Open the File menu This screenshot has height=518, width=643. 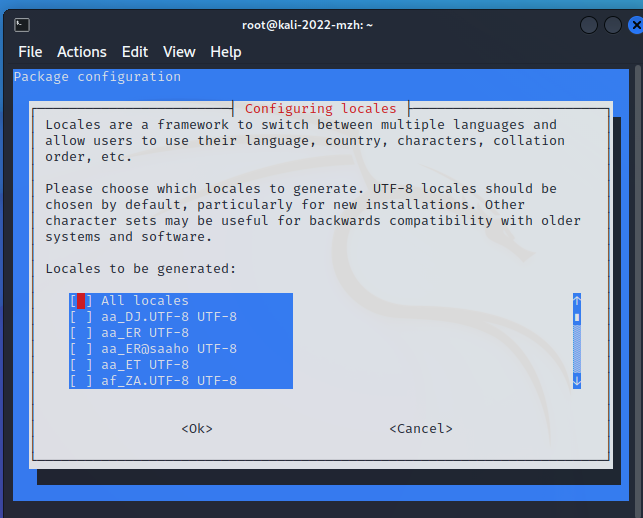(30, 52)
